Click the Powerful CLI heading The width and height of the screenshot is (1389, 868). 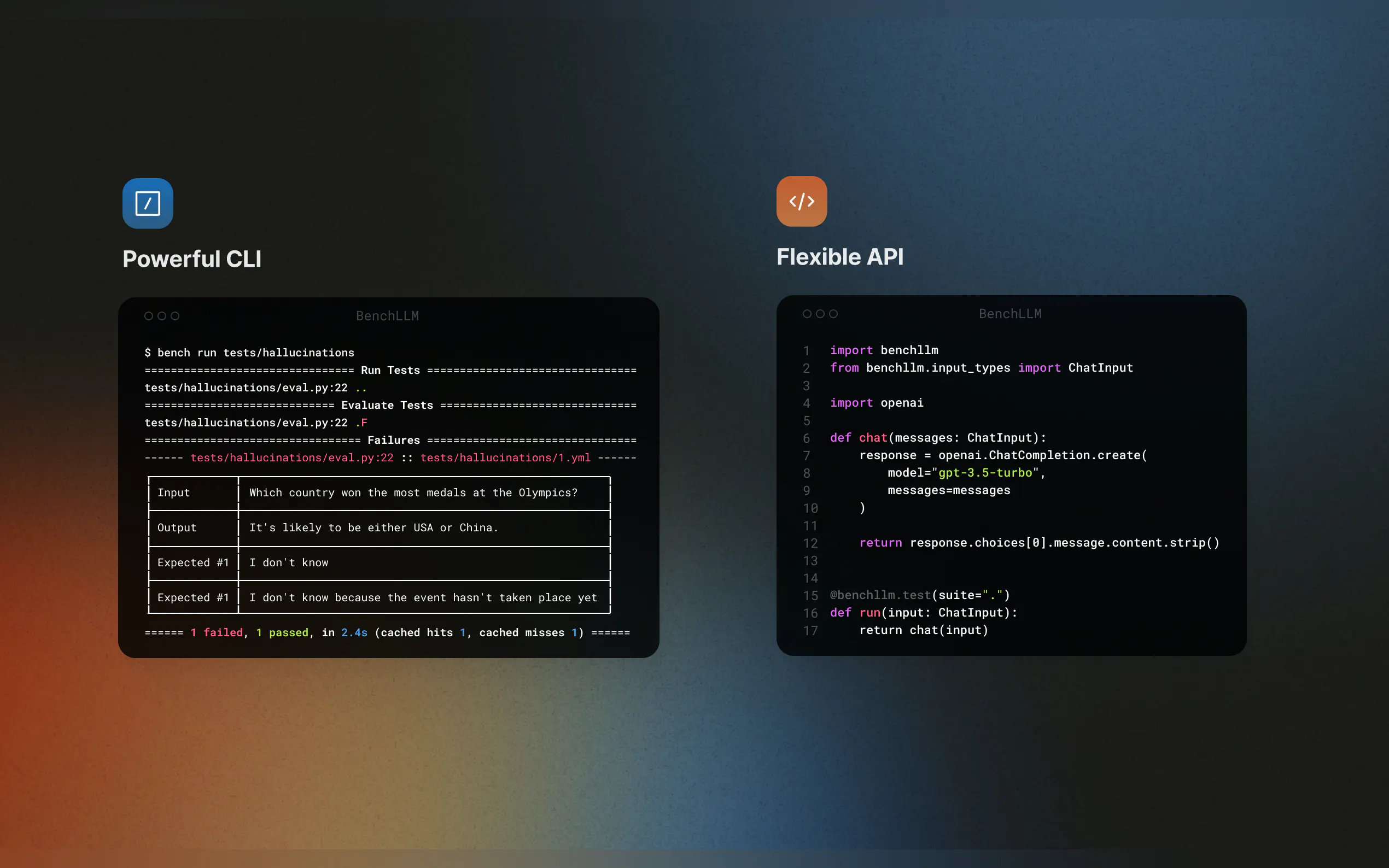[192, 259]
